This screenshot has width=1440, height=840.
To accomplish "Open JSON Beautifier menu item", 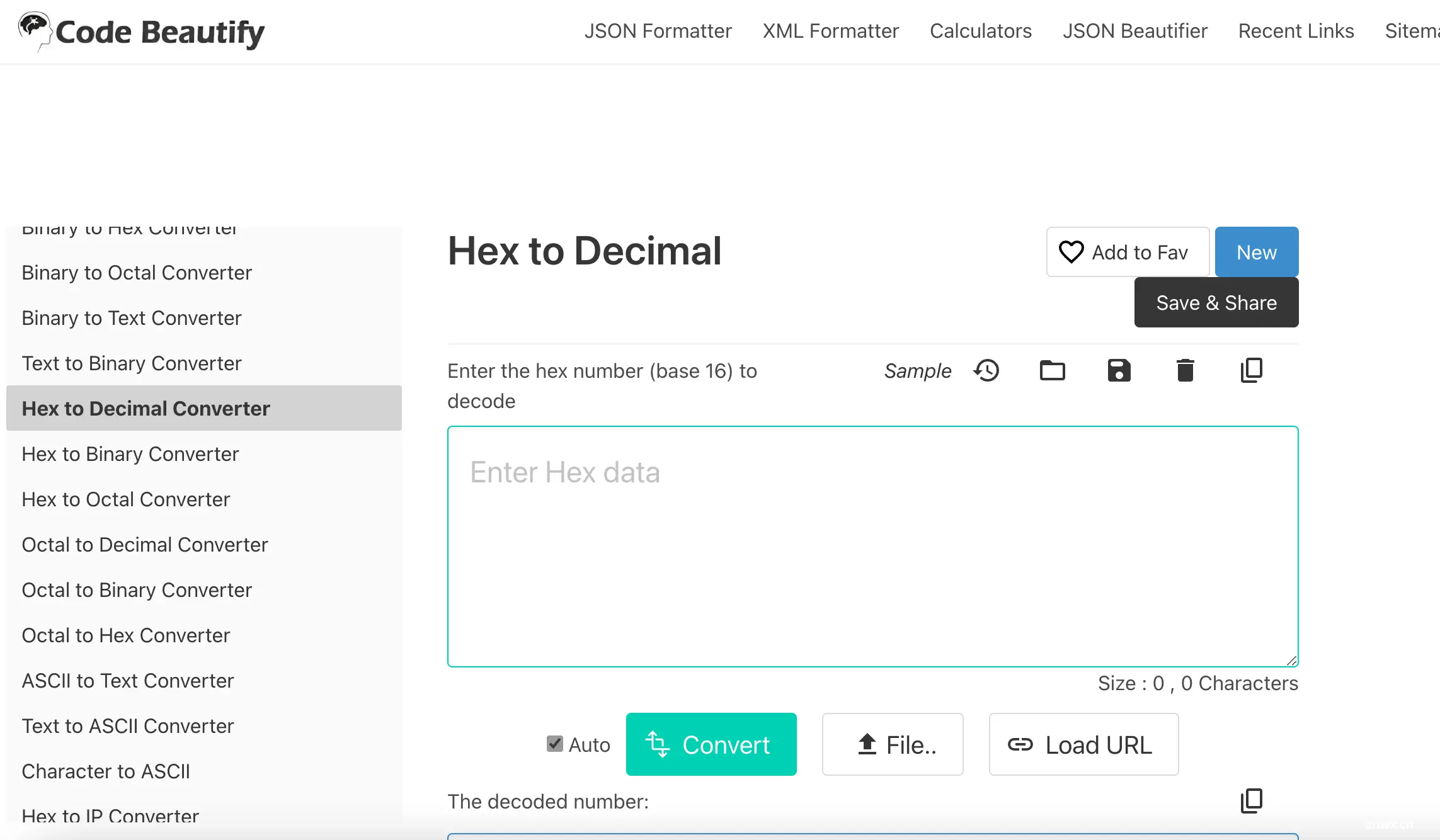I will [x=1135, y=31].
